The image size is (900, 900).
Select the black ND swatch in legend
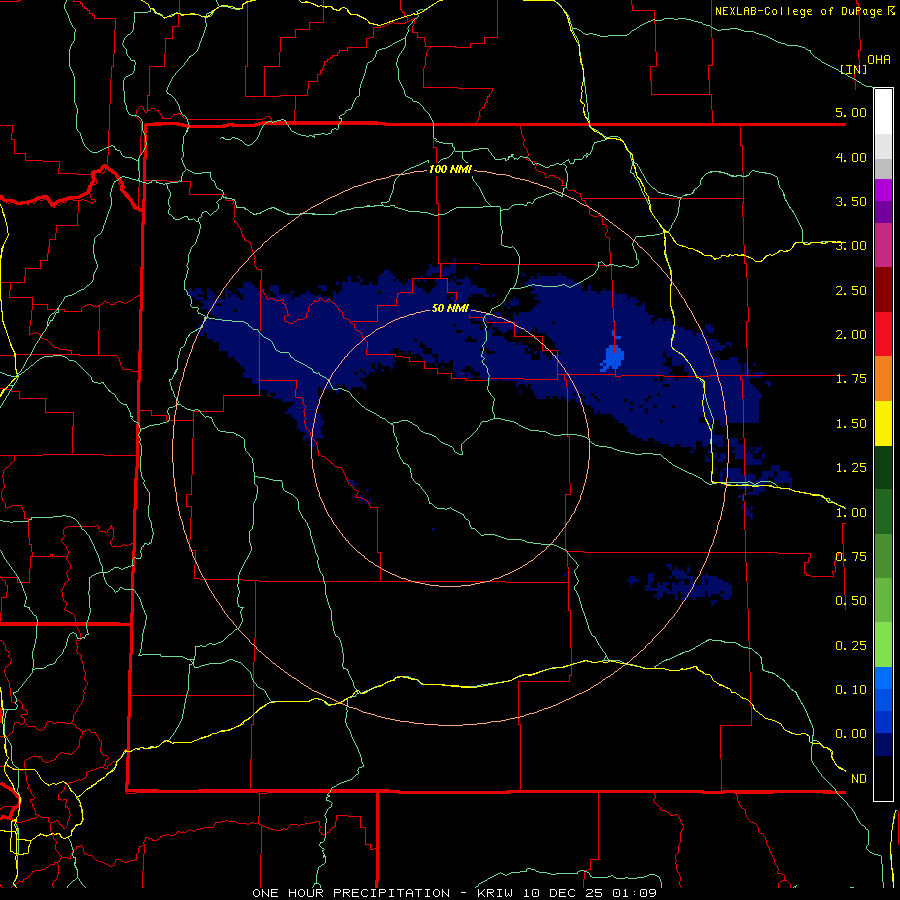click(x=883, y=778)
